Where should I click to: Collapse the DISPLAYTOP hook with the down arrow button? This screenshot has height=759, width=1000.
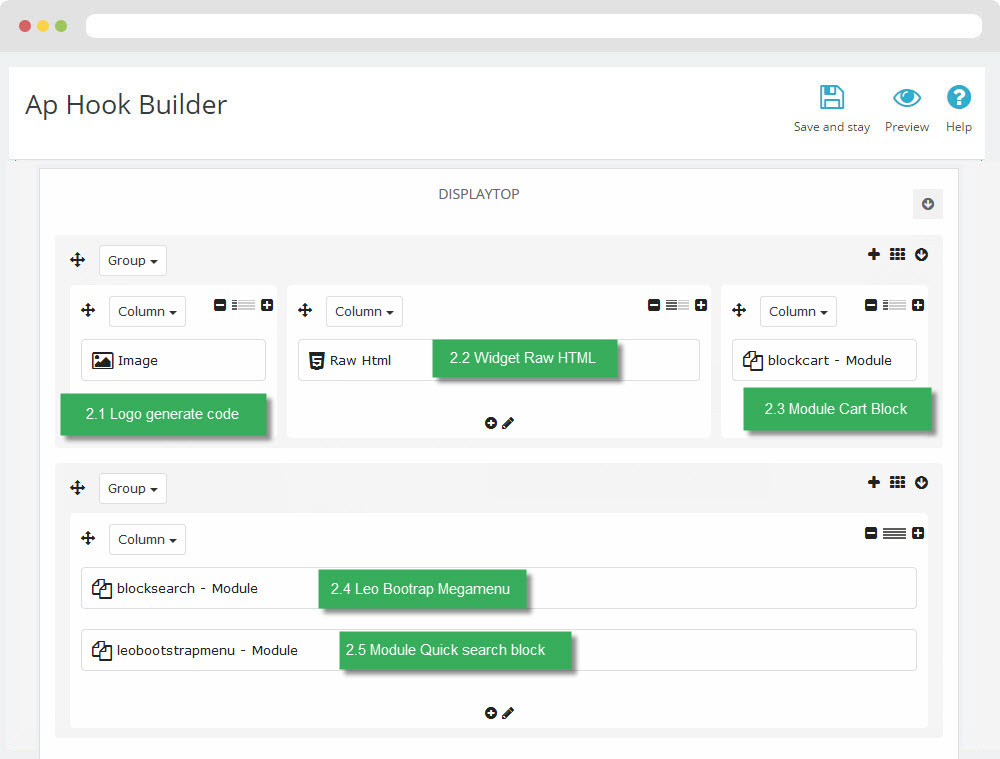pos(928,204)
